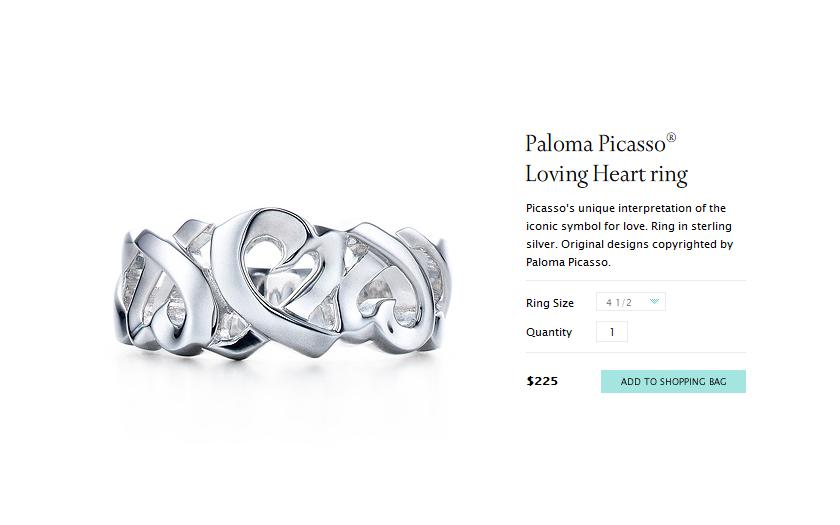Click the Loving Heart ring heading
This screenshot has height=525, width=840.
[x=606, y=175]
